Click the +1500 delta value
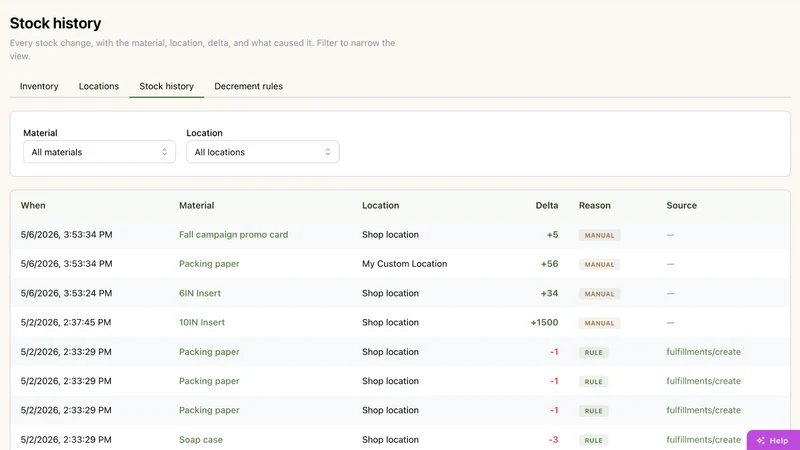 (544, 322)
